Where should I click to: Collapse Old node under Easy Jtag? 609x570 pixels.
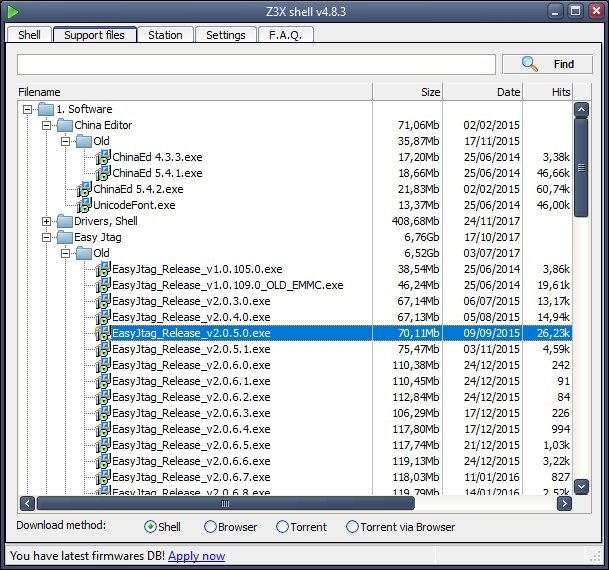tap(66, 254)
